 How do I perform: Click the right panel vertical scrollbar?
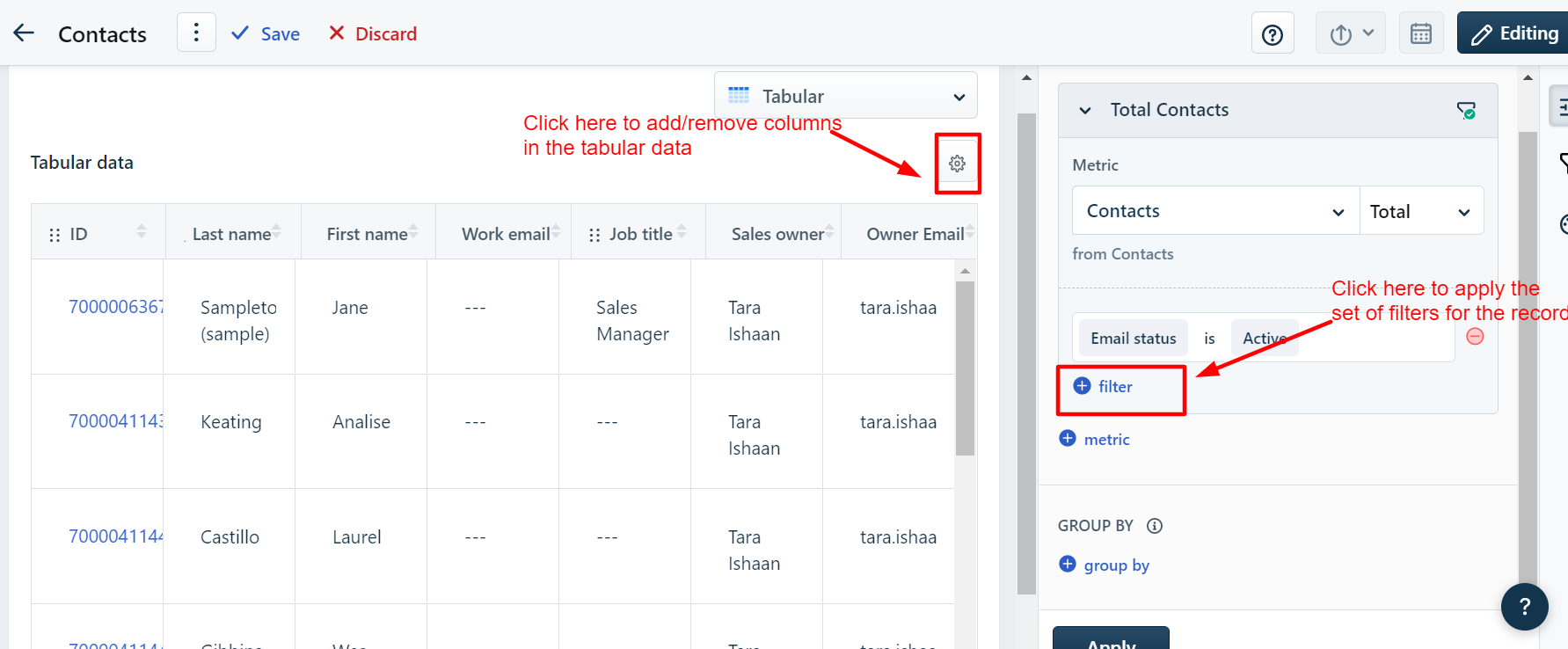pyautogui.click(x=1528, y=361)
